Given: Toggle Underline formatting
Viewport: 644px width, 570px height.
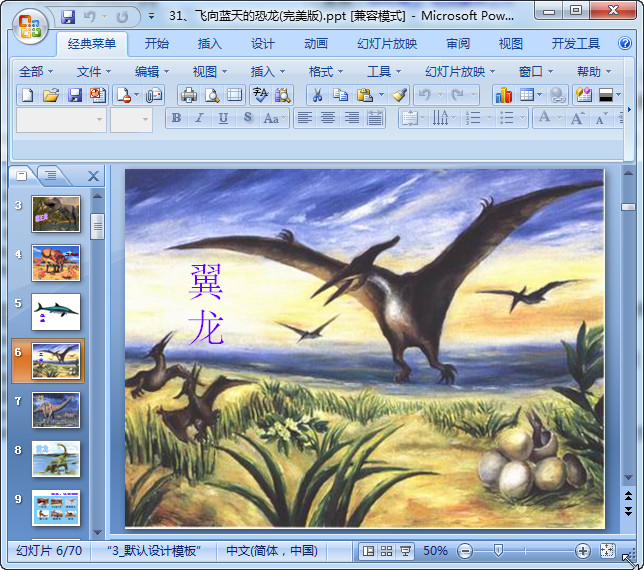Looking at the screenshot, I should pos(223,118).
